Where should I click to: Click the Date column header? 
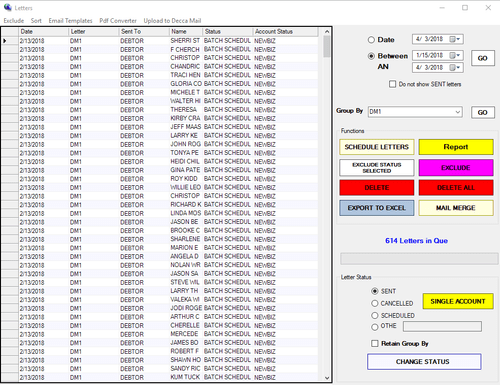pyautogui.click(x=43, y=32)
